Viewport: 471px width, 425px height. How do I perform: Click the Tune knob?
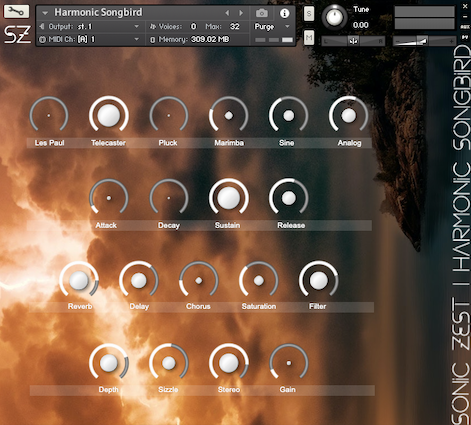pyautogui.click(x=334, y=18)
